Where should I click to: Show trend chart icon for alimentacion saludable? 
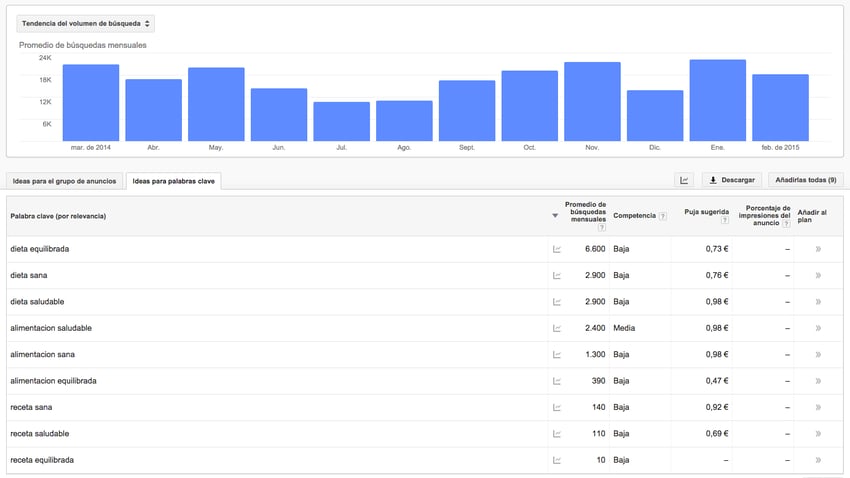click(556, 328)
